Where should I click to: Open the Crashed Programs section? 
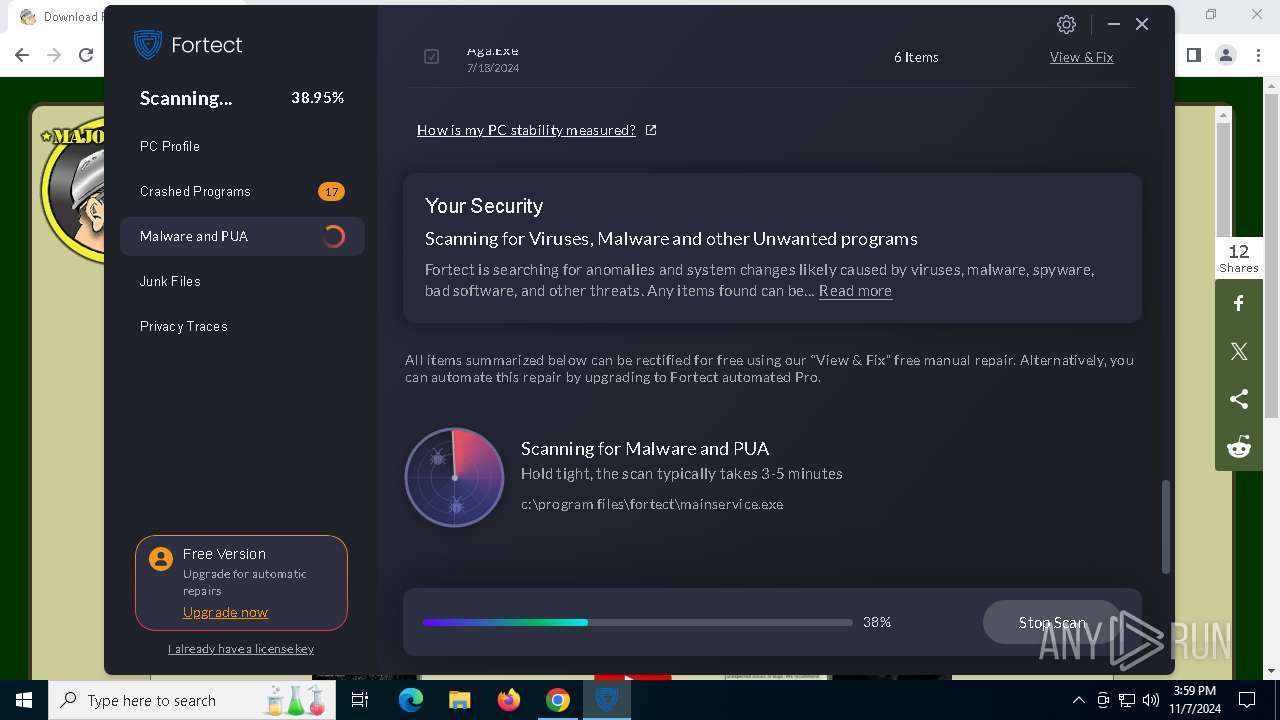tap(195, 191)
